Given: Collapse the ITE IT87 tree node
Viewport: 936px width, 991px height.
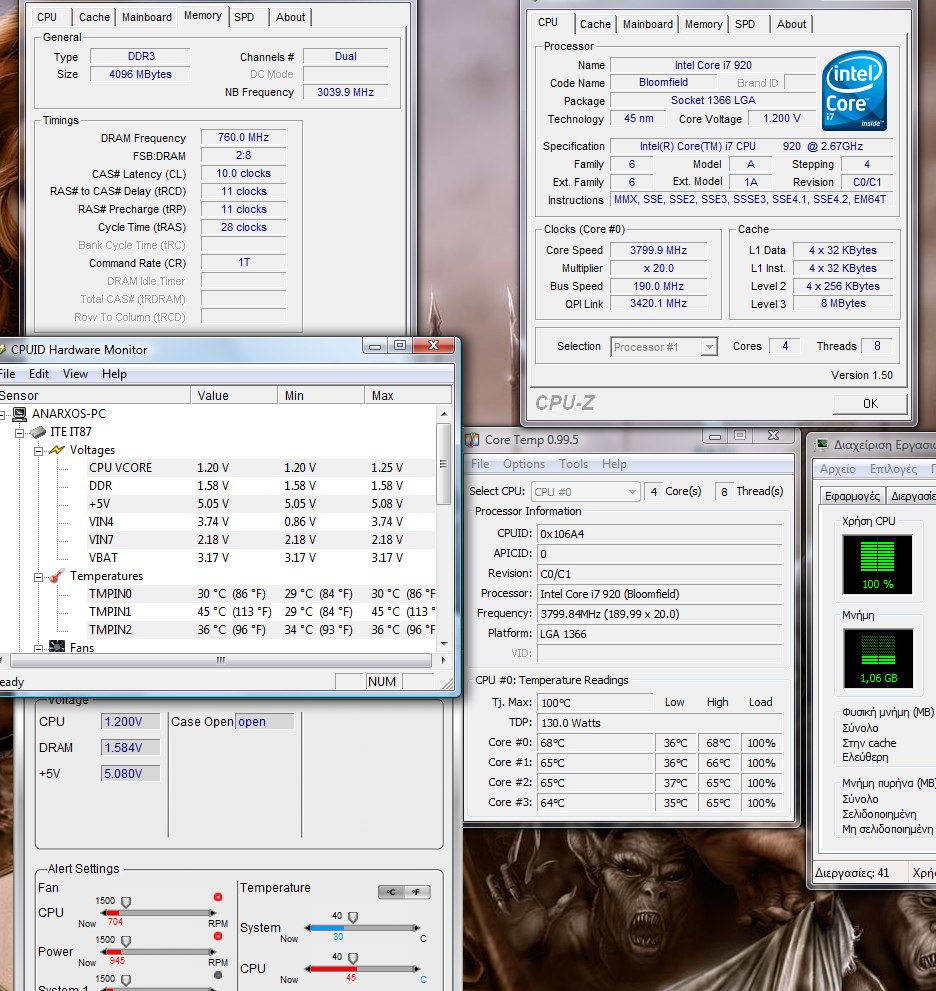Looking at the screenshot, I should pos(20,433).
